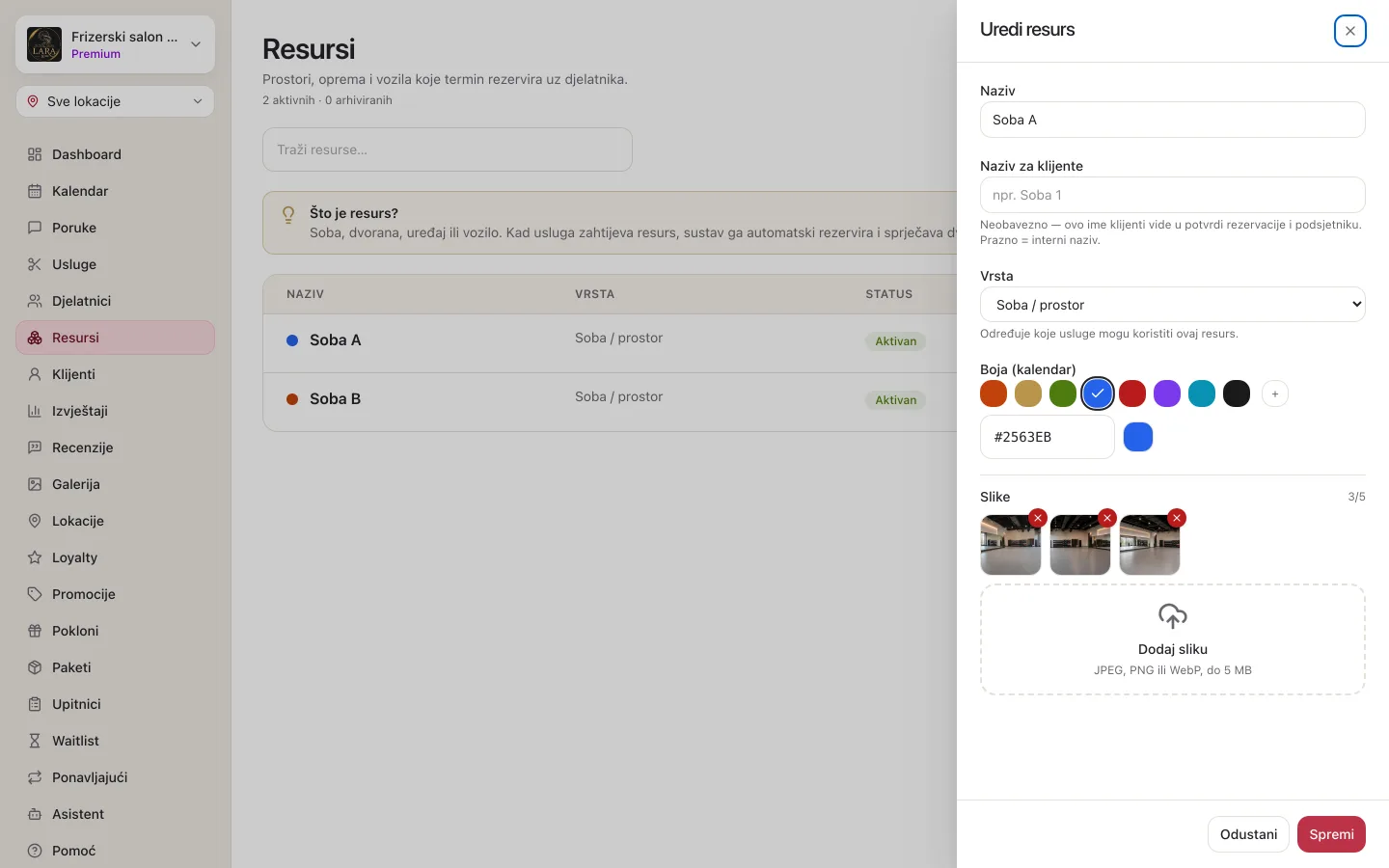This screenshot has width=1389, height=868.
Task: Add a custom color with the plus button
Action: coord(1275,393)
